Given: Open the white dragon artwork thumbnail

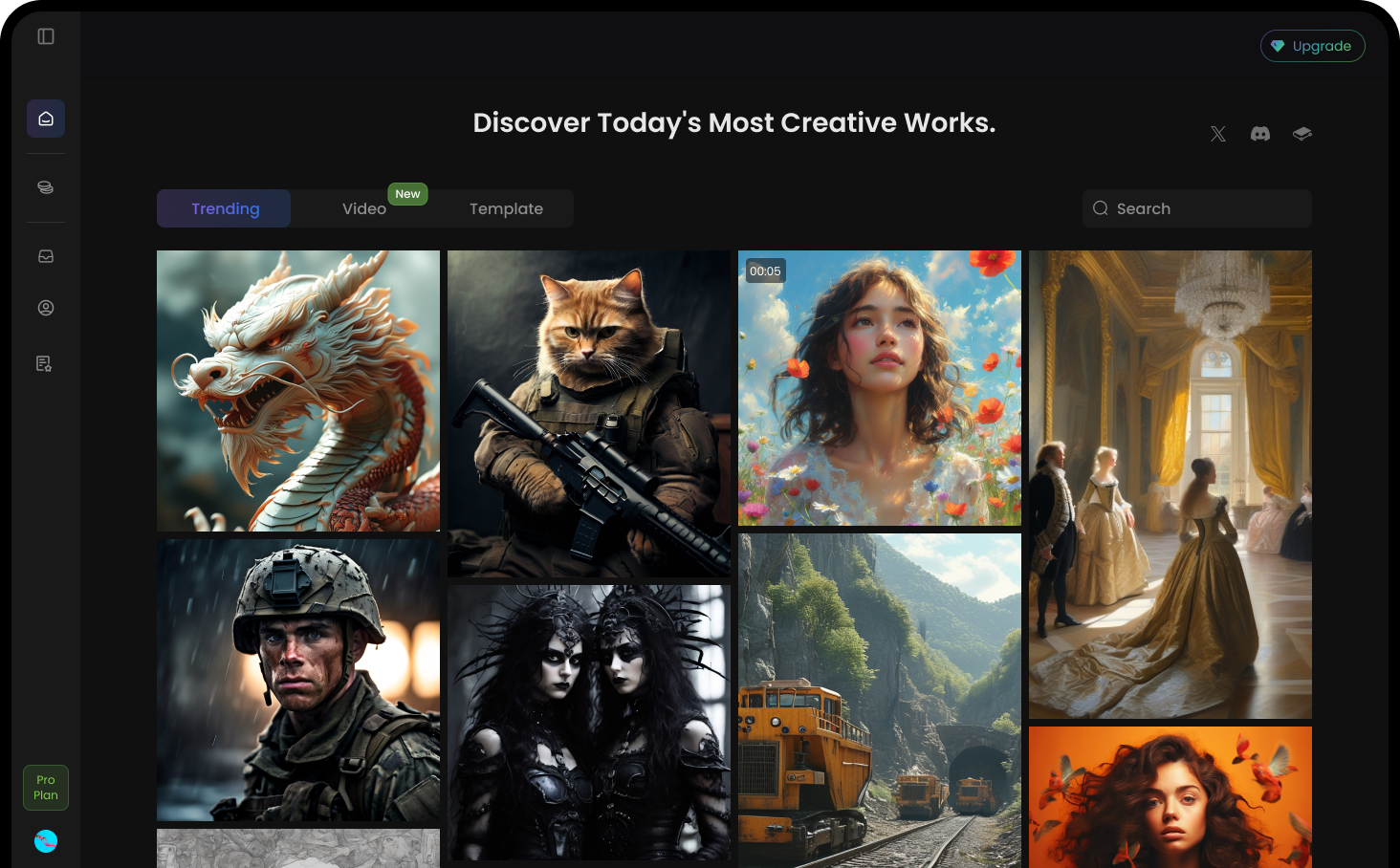Looking at the screenshot, I should pos(297,390).
